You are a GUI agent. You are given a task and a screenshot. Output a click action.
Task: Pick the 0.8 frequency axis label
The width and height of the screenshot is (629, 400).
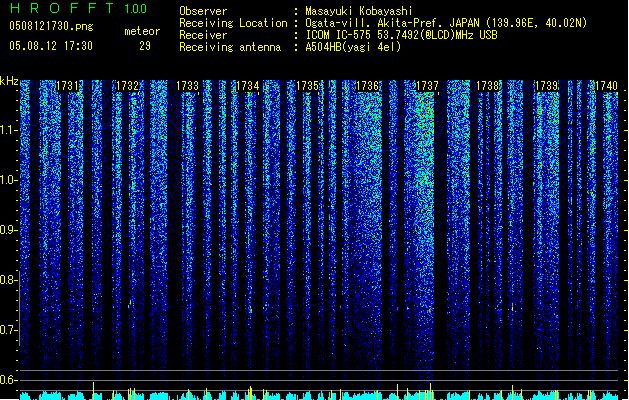(x=8, y=280)
